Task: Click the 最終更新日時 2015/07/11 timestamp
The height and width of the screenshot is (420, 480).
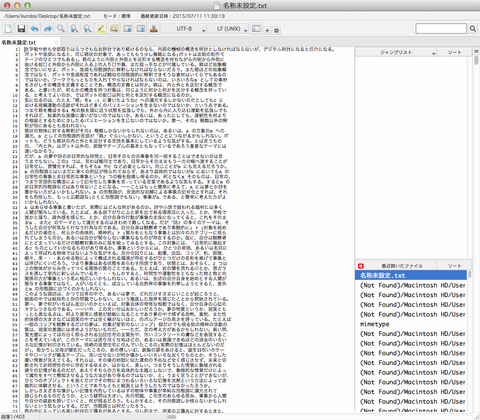Action: click(183, 16)
